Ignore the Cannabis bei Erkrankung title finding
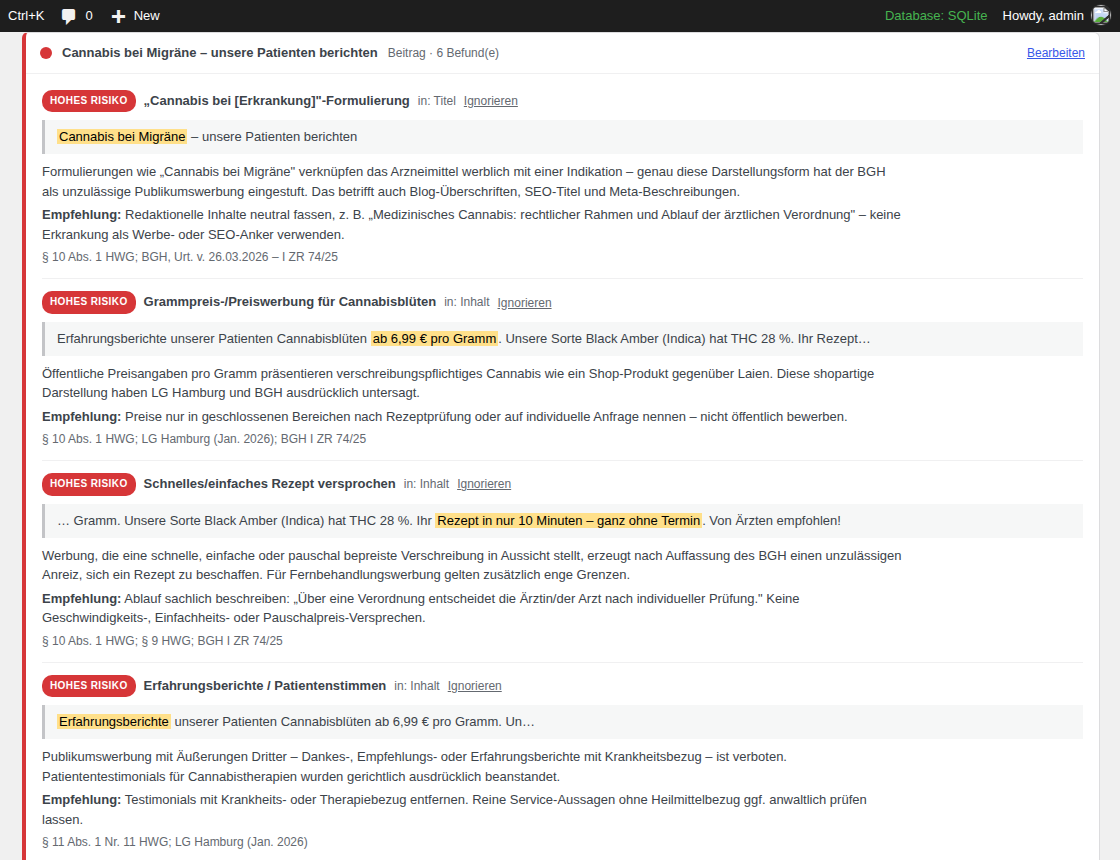The width and height of the screenshot is (1120, 860). coord(491,101)
